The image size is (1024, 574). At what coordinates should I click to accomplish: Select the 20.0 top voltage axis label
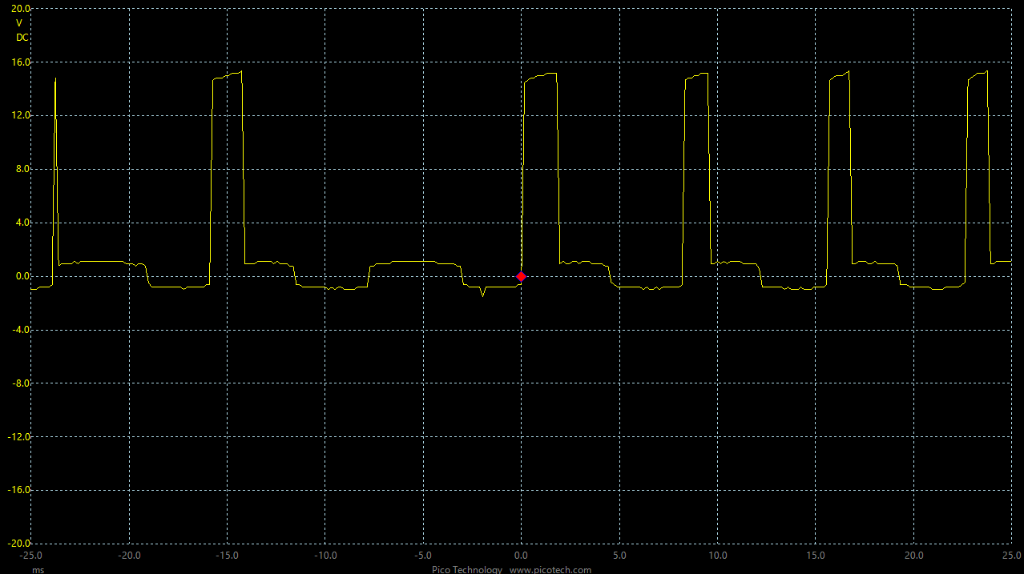(x=20, y=8)
